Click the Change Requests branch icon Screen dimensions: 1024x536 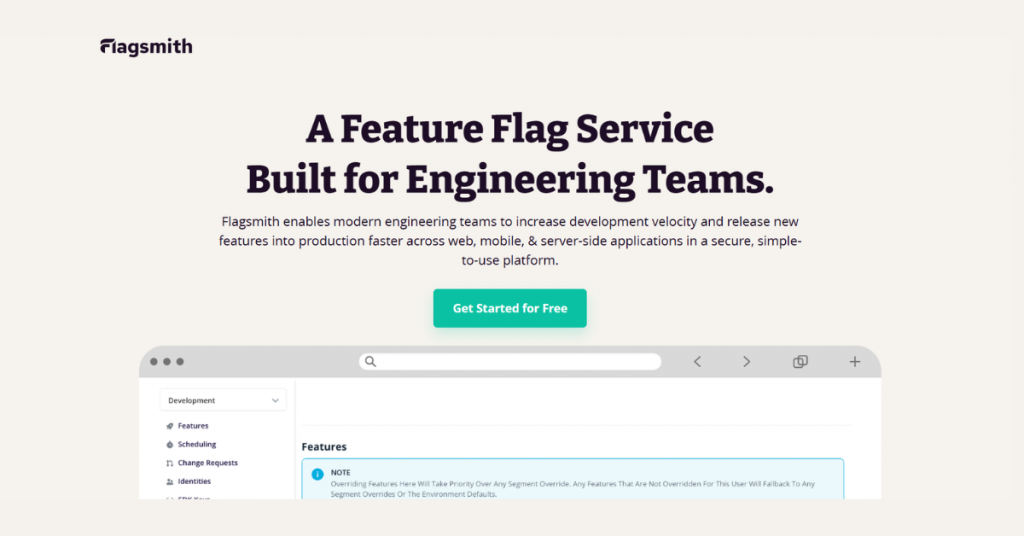tap(170, 463)
